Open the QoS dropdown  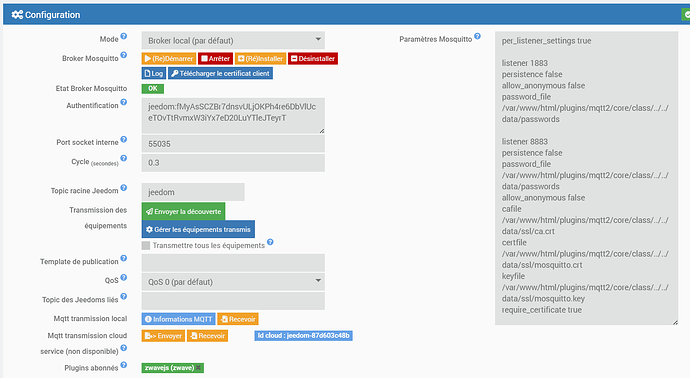(x=233, y=282)
